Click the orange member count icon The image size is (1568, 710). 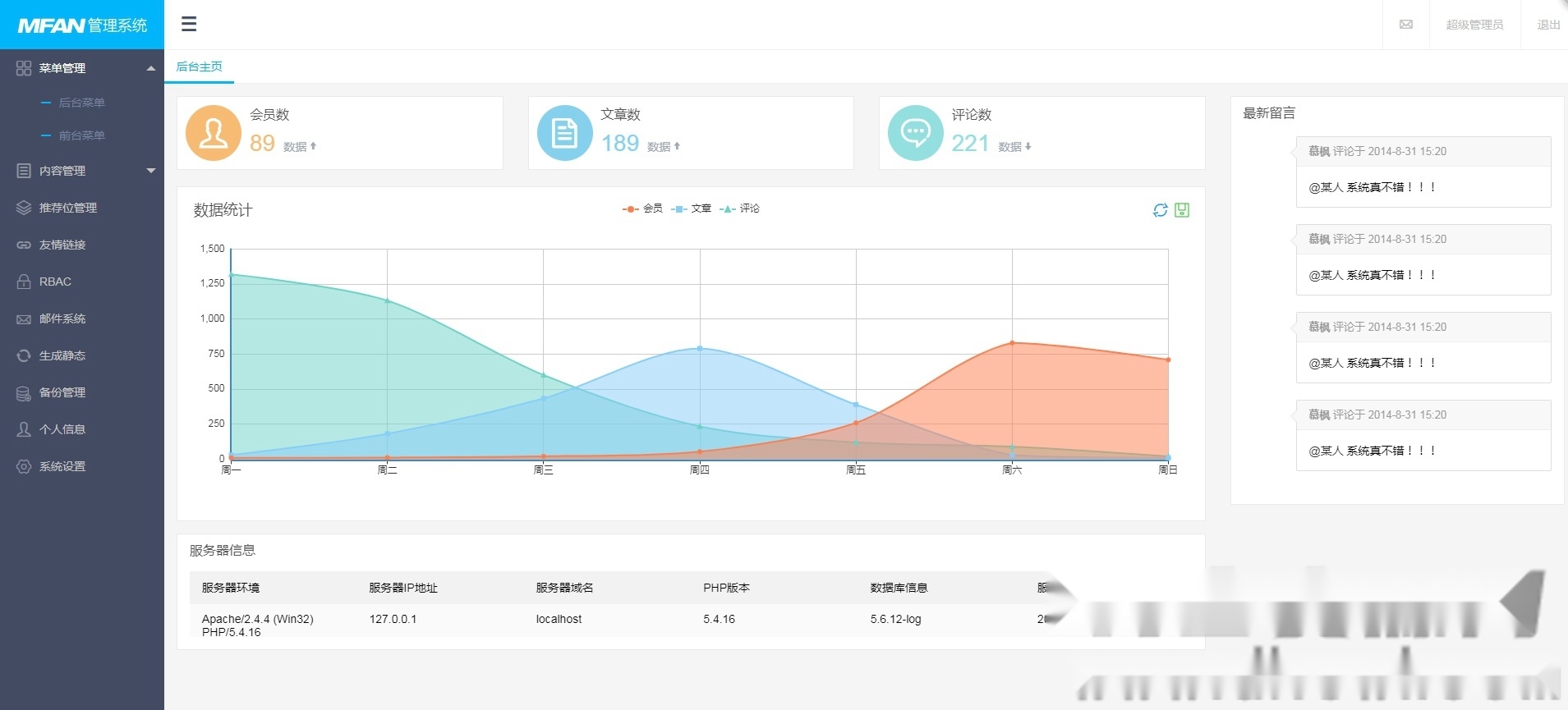[x=214, y=133]
